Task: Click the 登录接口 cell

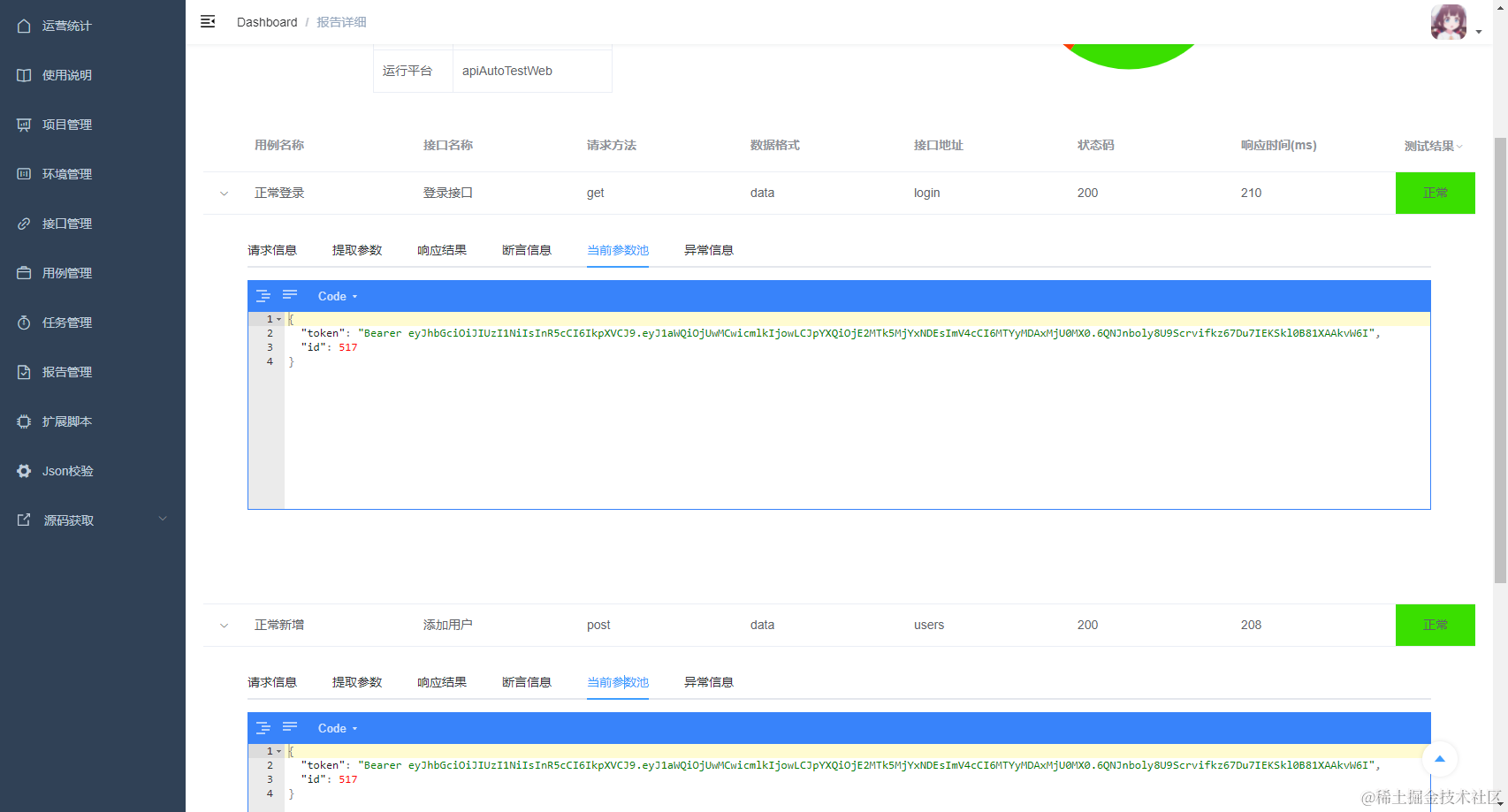Action: coord(448,193)
